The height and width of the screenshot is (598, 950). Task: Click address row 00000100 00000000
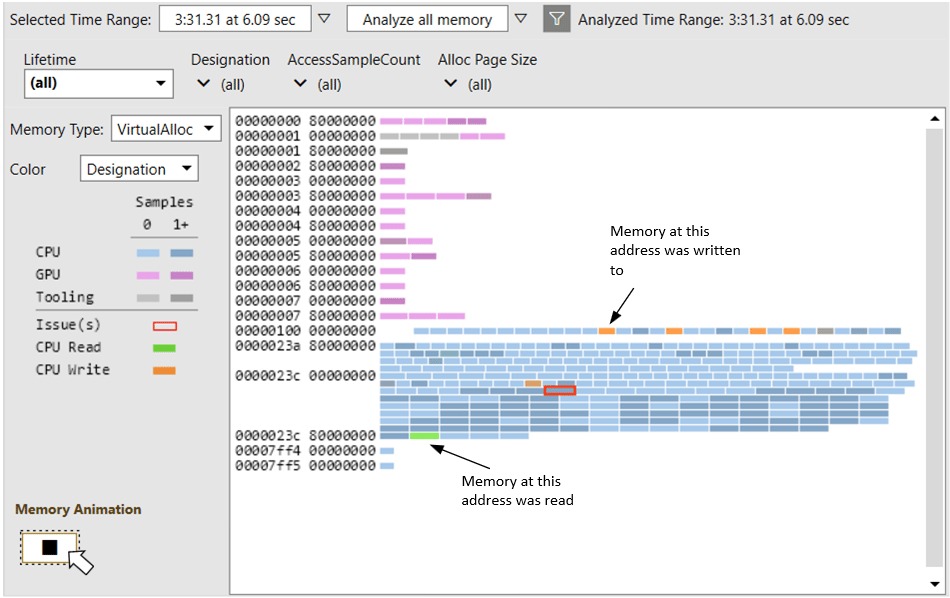tap(305, 331)
